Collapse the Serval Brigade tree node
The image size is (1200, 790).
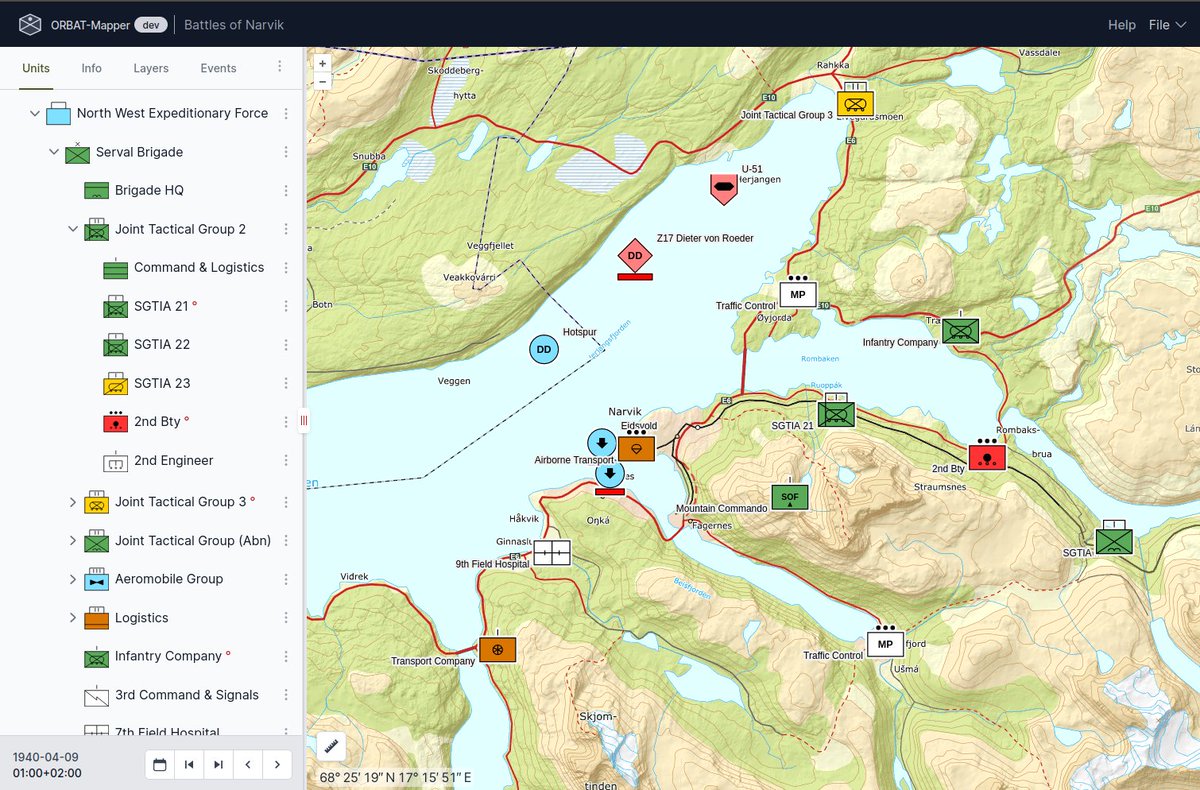54,152
